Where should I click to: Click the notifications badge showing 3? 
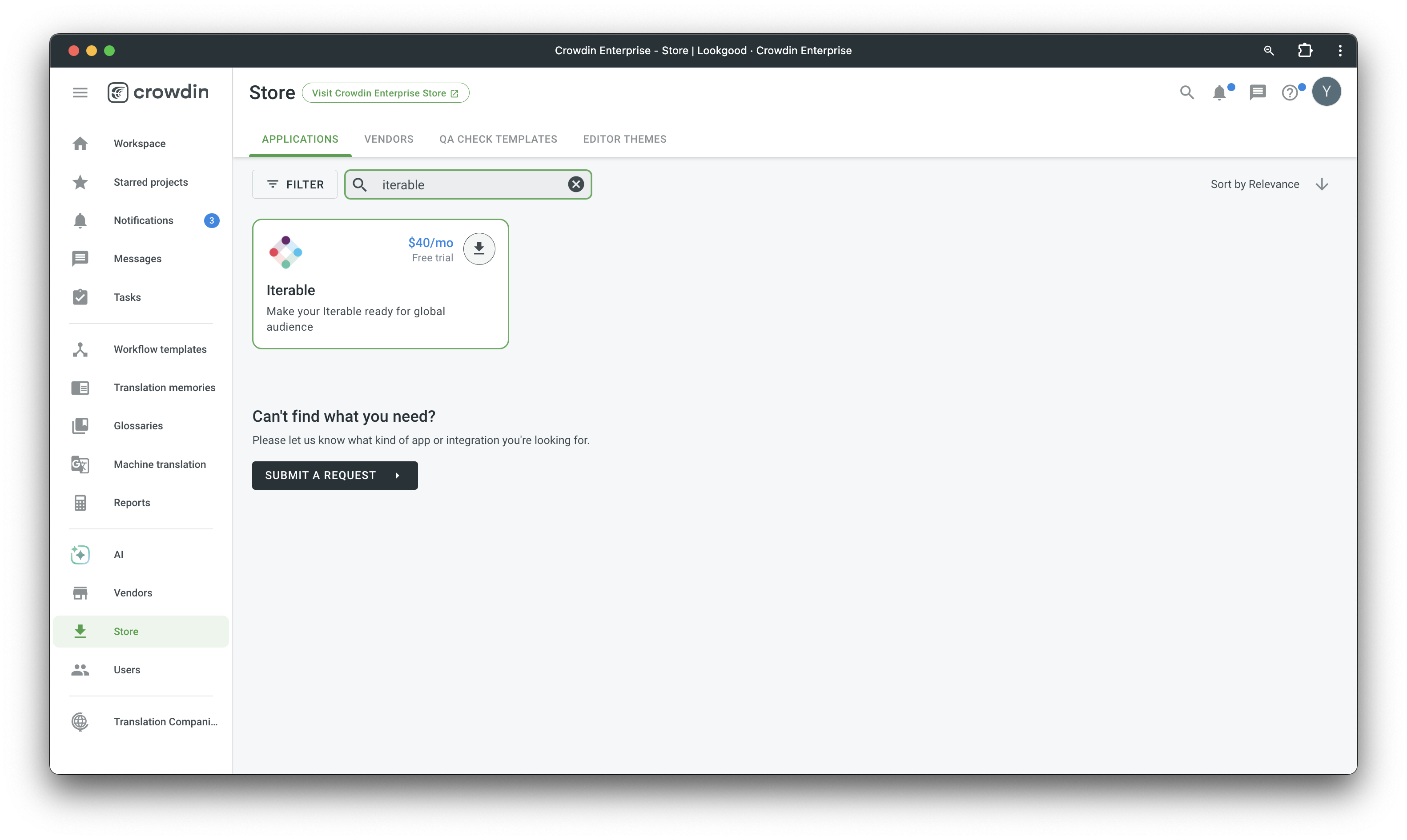[212, 221]
